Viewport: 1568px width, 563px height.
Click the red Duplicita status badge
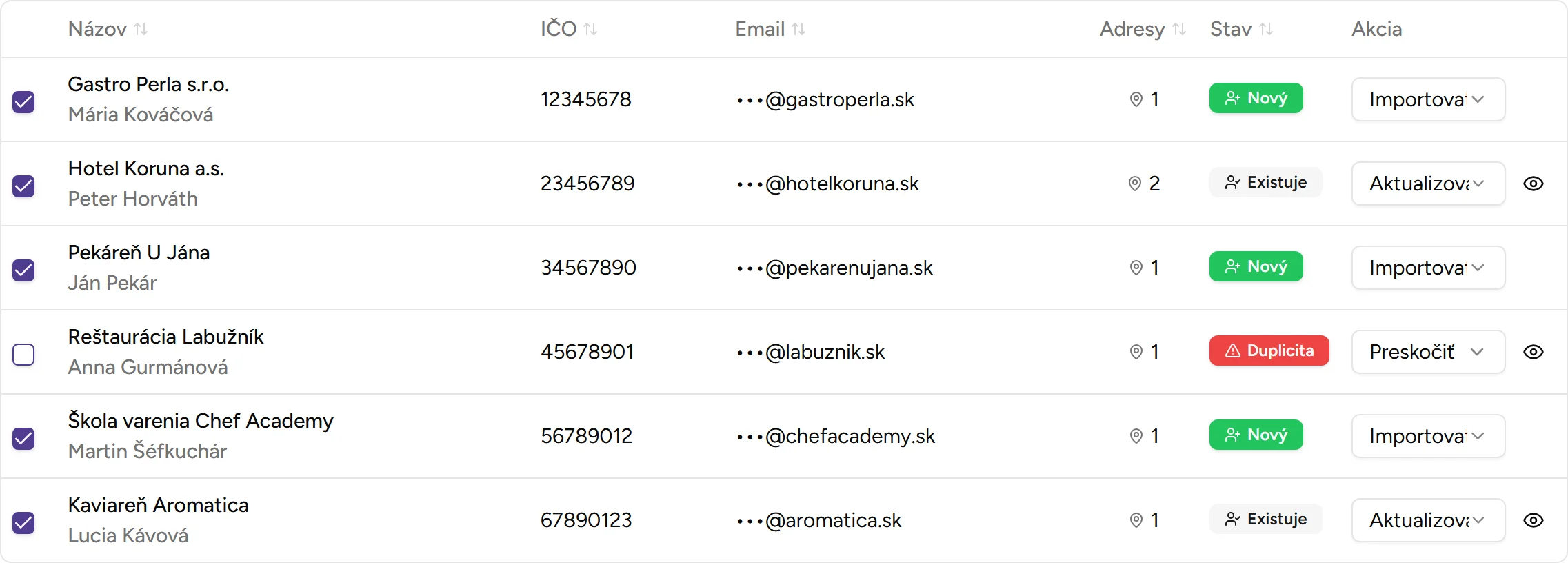(x=1269, y=350)
